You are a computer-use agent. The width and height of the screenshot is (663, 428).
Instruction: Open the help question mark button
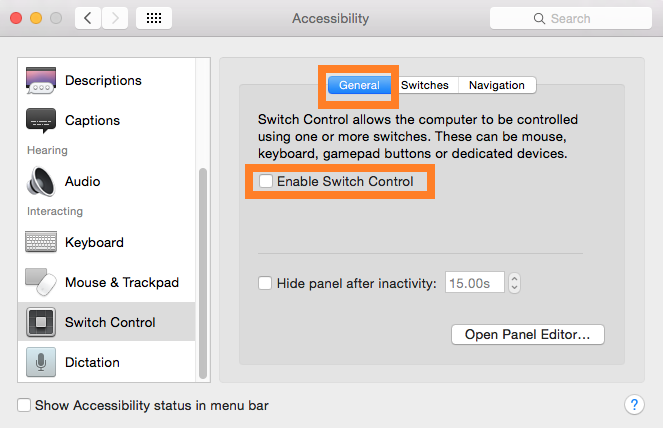coord(634,404)
